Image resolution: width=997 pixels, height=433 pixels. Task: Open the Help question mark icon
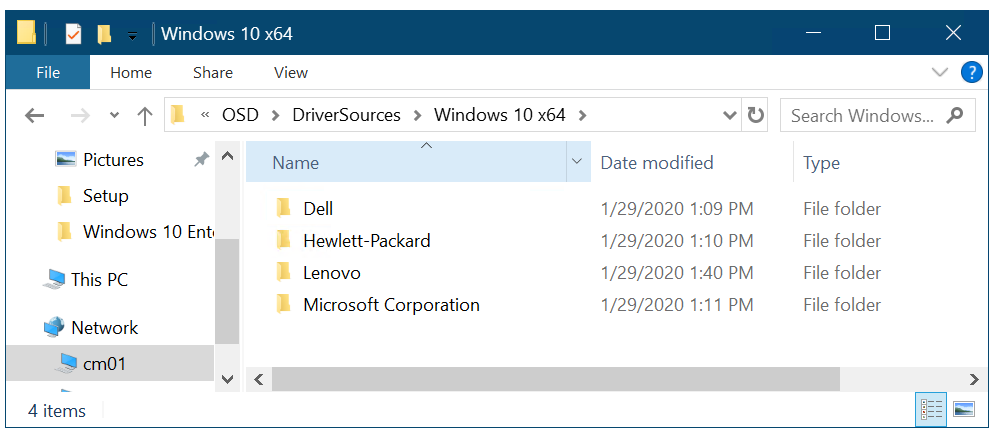click(x=971, y=72)
